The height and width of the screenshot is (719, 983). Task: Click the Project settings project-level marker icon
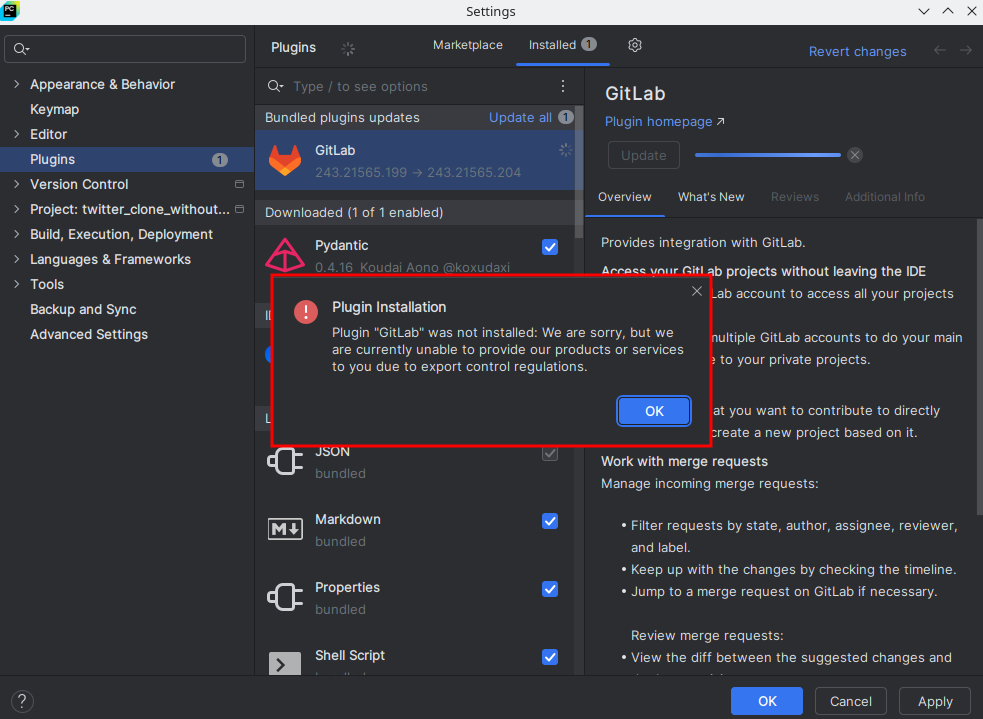pyautogui.click(x=239, y=209)
